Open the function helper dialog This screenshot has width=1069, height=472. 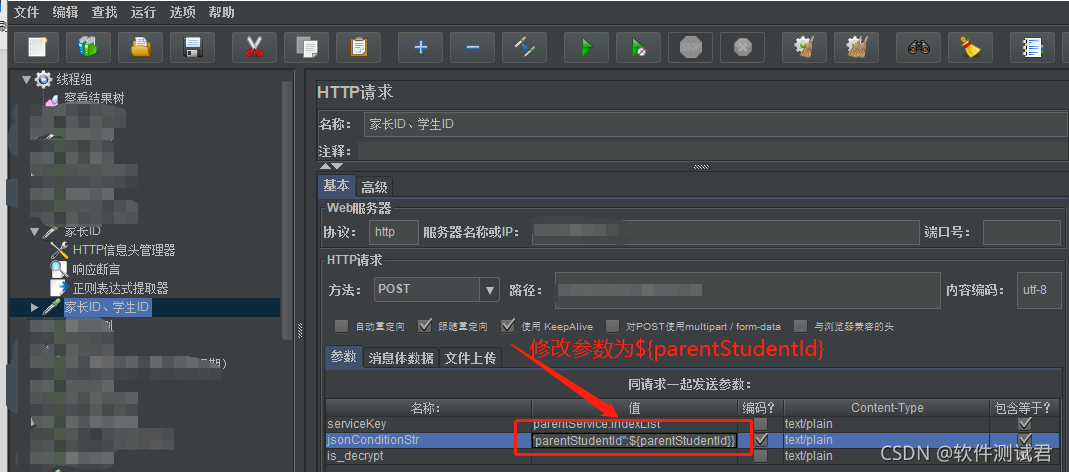tap(1033, 48)
